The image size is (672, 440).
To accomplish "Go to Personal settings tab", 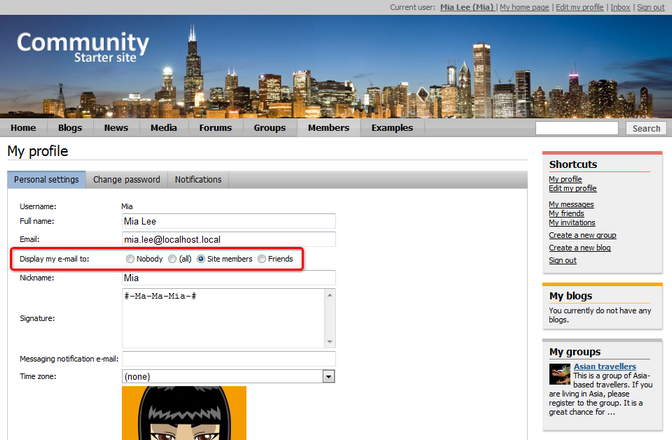I will point(46,180).
